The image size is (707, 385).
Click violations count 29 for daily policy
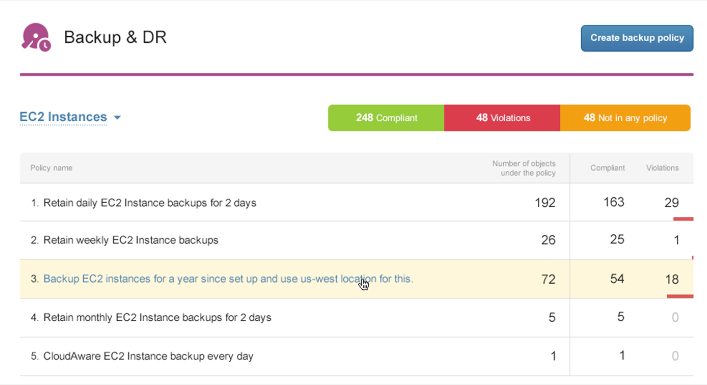pos(671,202)
